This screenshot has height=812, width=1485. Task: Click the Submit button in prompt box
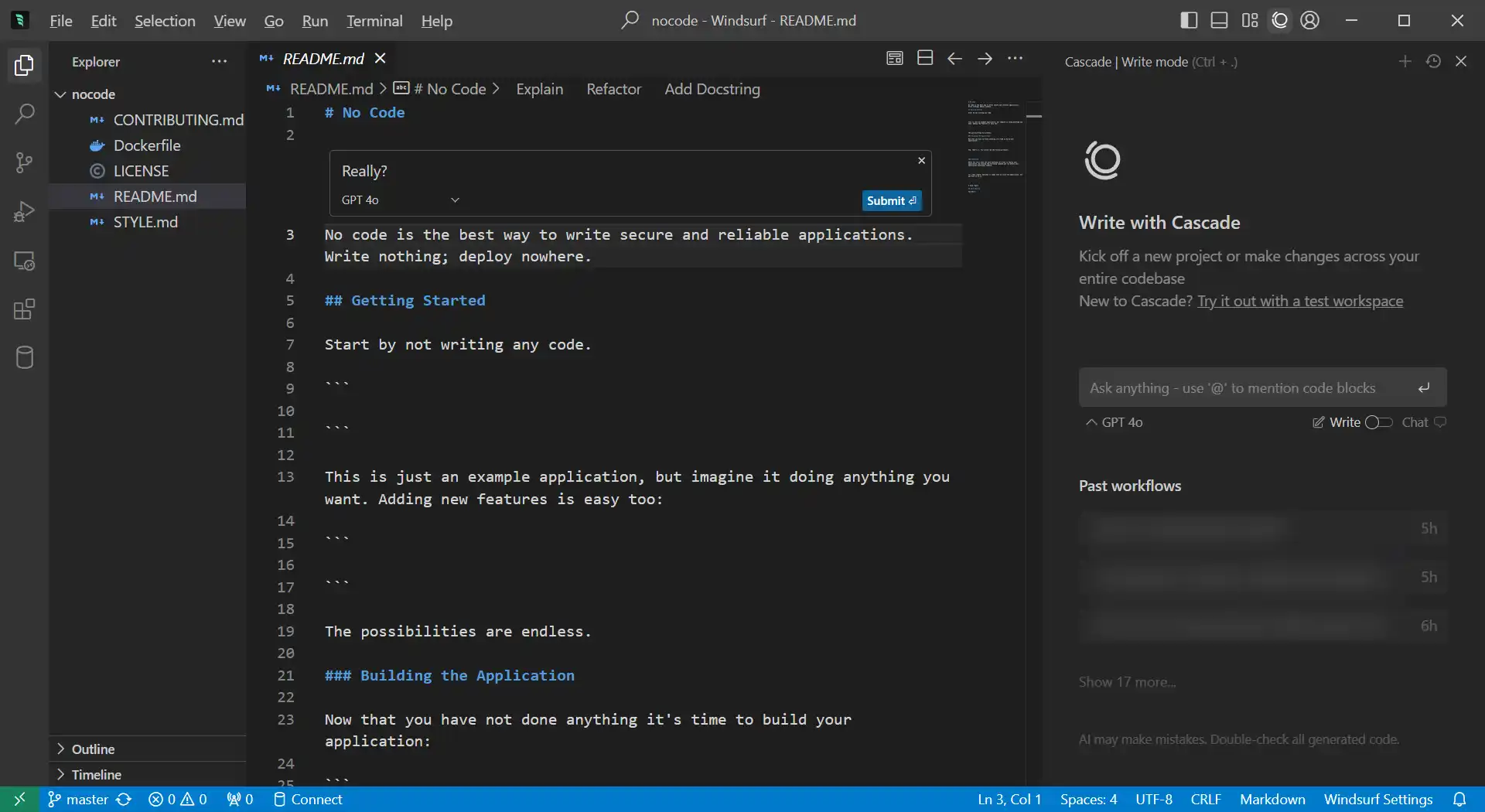[892, 201]
